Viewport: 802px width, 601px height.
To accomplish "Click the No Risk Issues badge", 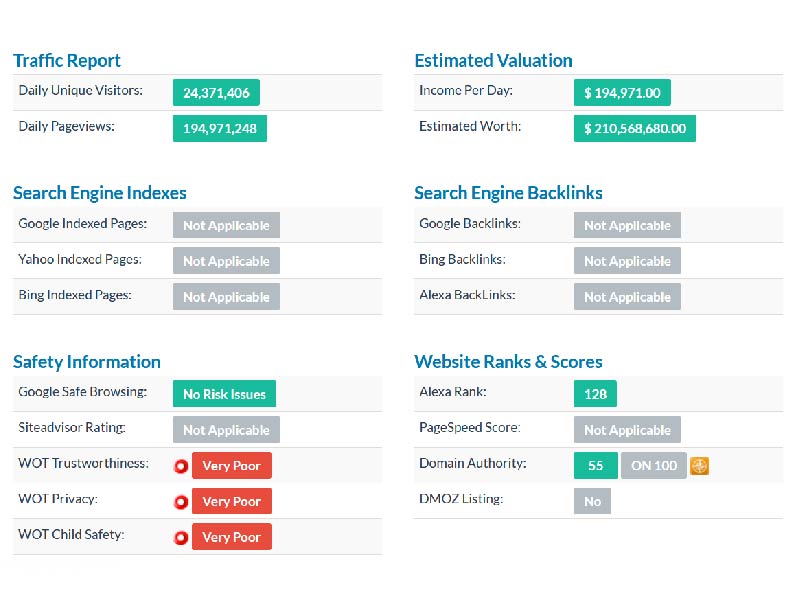I will click(224, 394).
